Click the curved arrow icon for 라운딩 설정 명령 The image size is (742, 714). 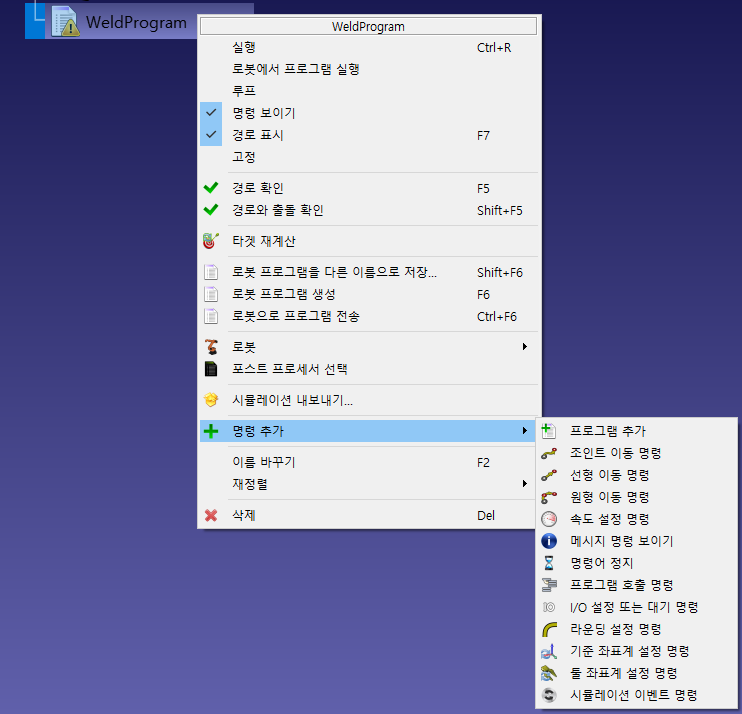[549, 629]
